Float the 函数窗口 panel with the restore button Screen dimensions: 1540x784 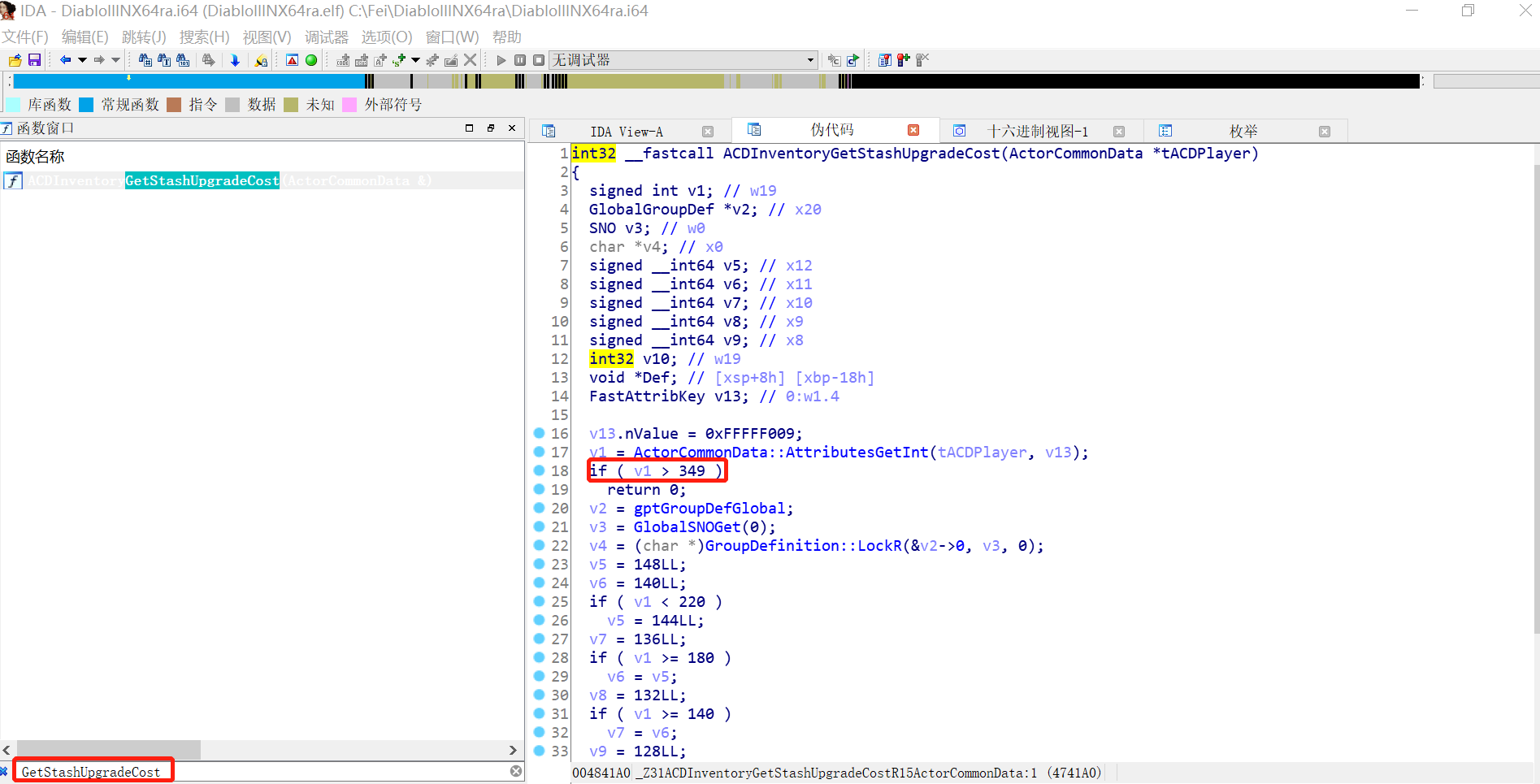[x=491, y=128]
